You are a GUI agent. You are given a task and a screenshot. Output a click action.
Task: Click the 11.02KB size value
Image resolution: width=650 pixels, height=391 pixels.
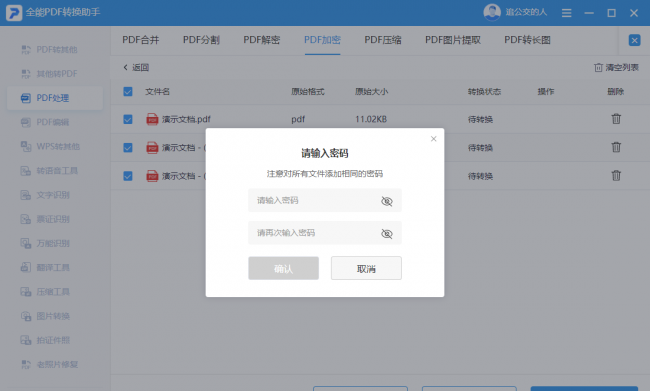pyautogui.click(x=371, y=119)
